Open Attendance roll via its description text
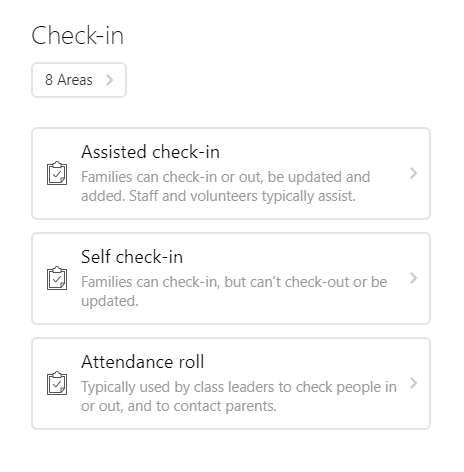The width and height of the screenshot is (464, 472). [239, 397]
